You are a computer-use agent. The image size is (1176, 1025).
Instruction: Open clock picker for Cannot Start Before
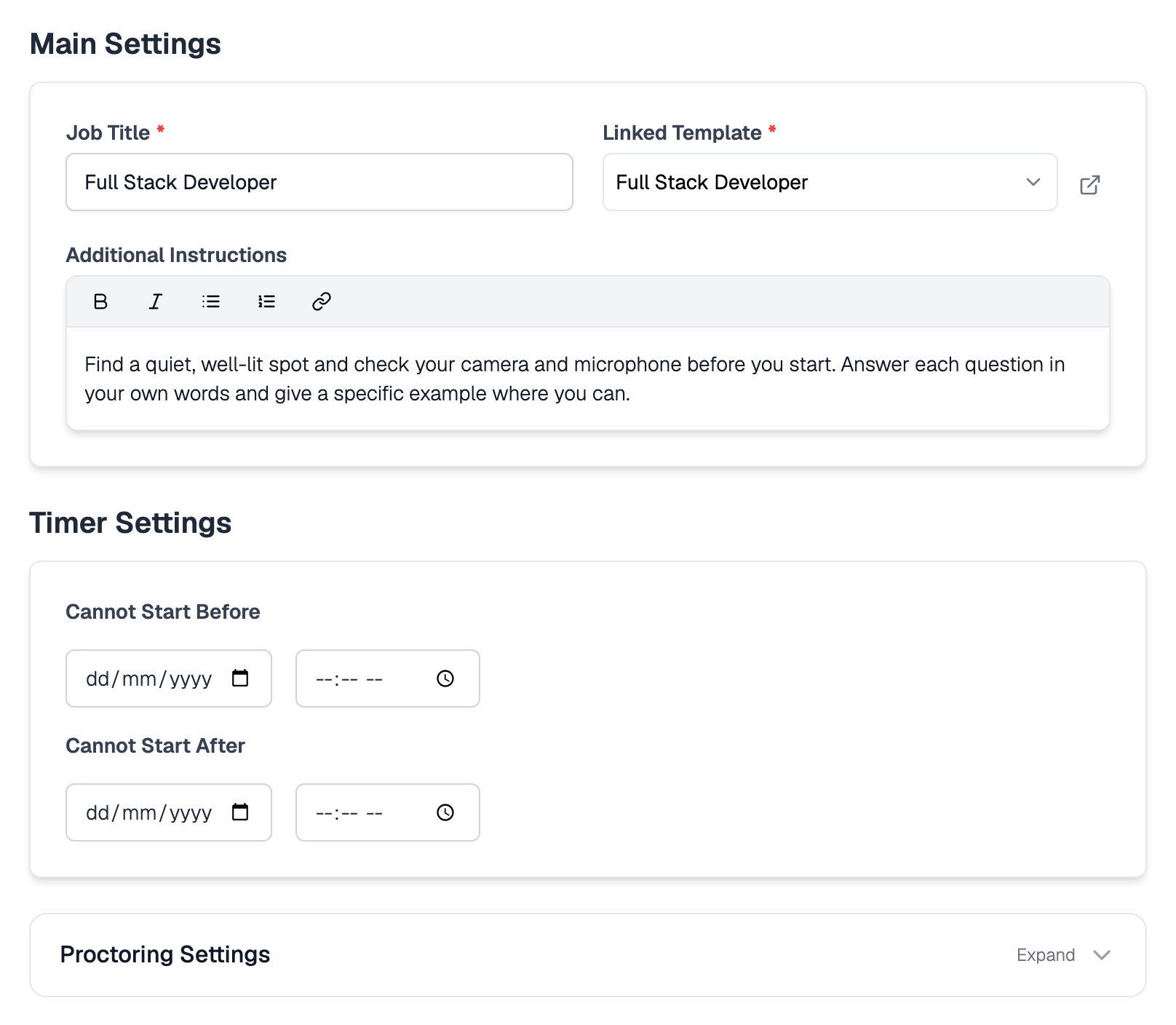445,678
